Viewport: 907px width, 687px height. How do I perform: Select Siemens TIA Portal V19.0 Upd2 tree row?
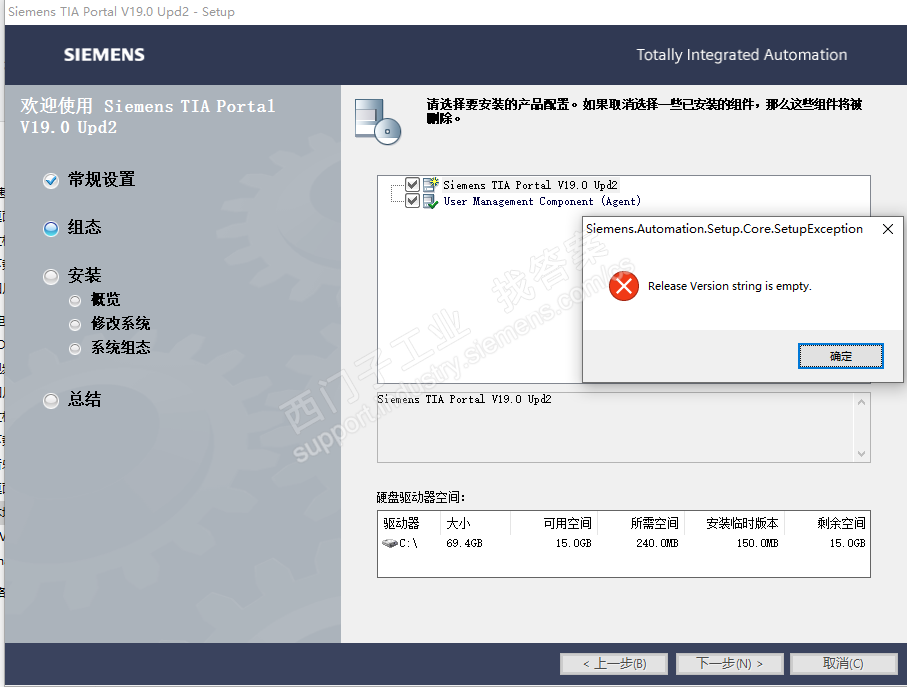point(530,185)
